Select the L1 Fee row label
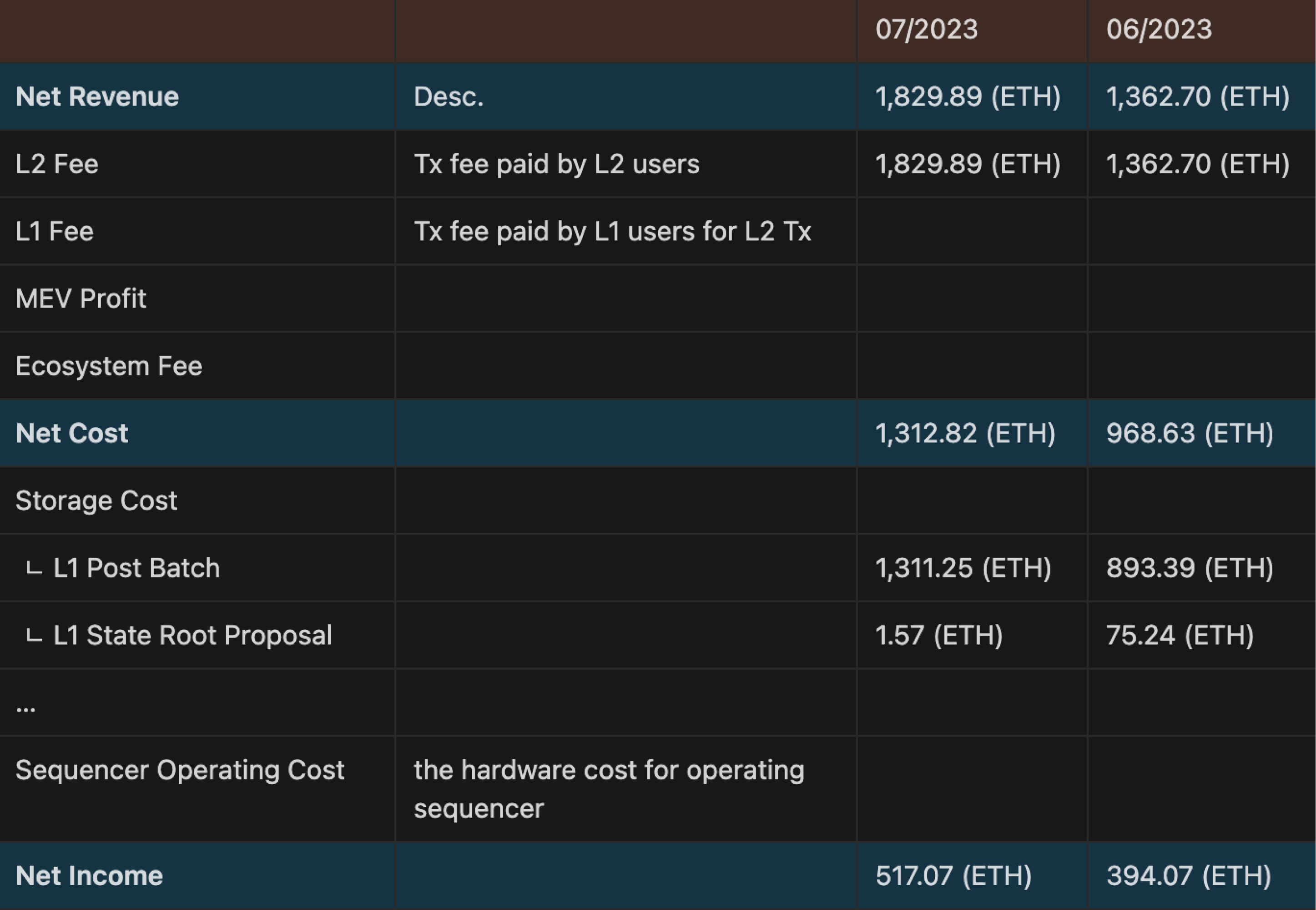 pyautogui.click(x=55, y=232)
